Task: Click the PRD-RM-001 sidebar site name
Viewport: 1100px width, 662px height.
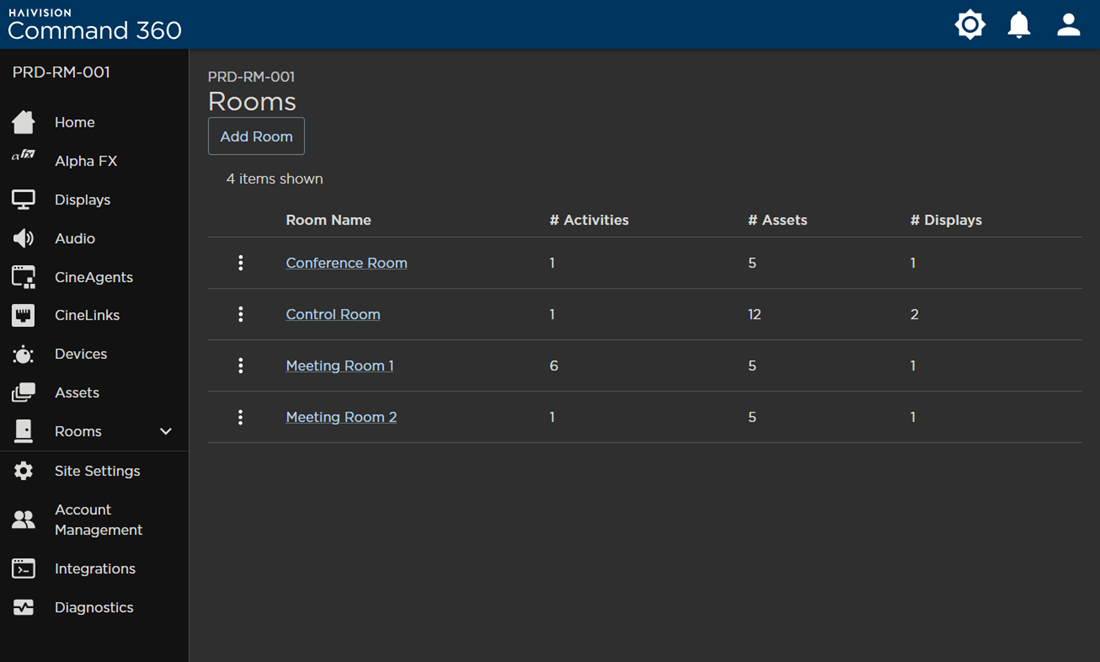Action: point(61,72)
